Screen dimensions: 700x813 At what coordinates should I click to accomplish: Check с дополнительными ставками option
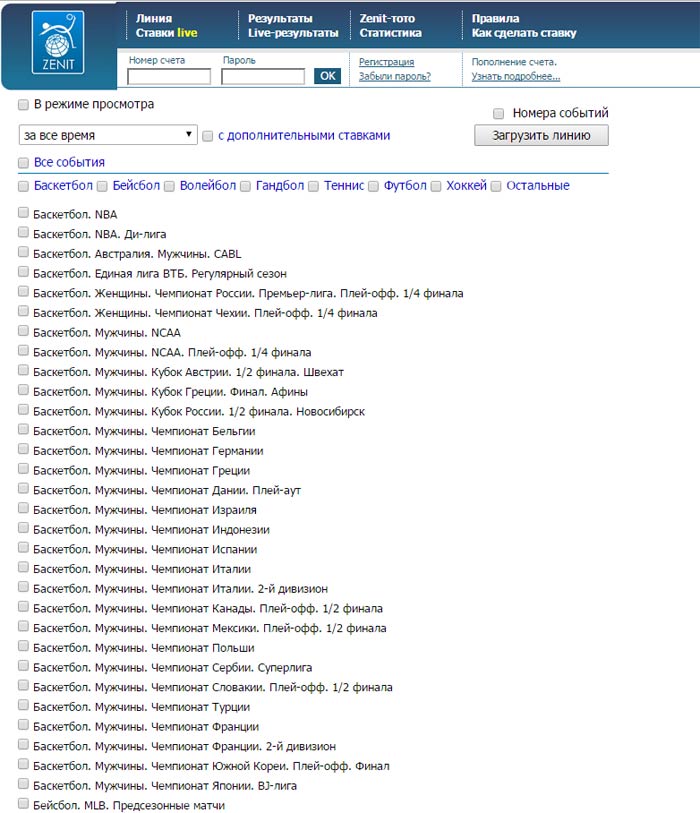coord(208,136)
